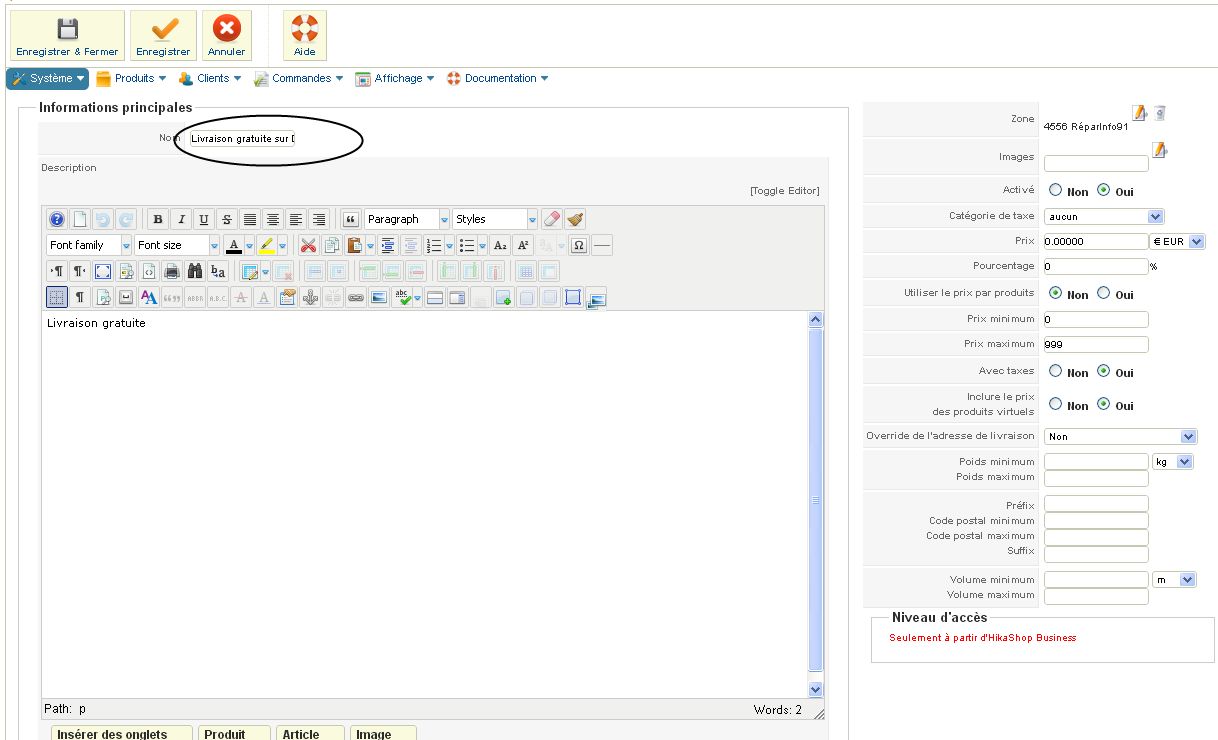The image size is (1218, 740).
Task: Copy selection in editor toolbar
Action: click(x=332, y=245)
